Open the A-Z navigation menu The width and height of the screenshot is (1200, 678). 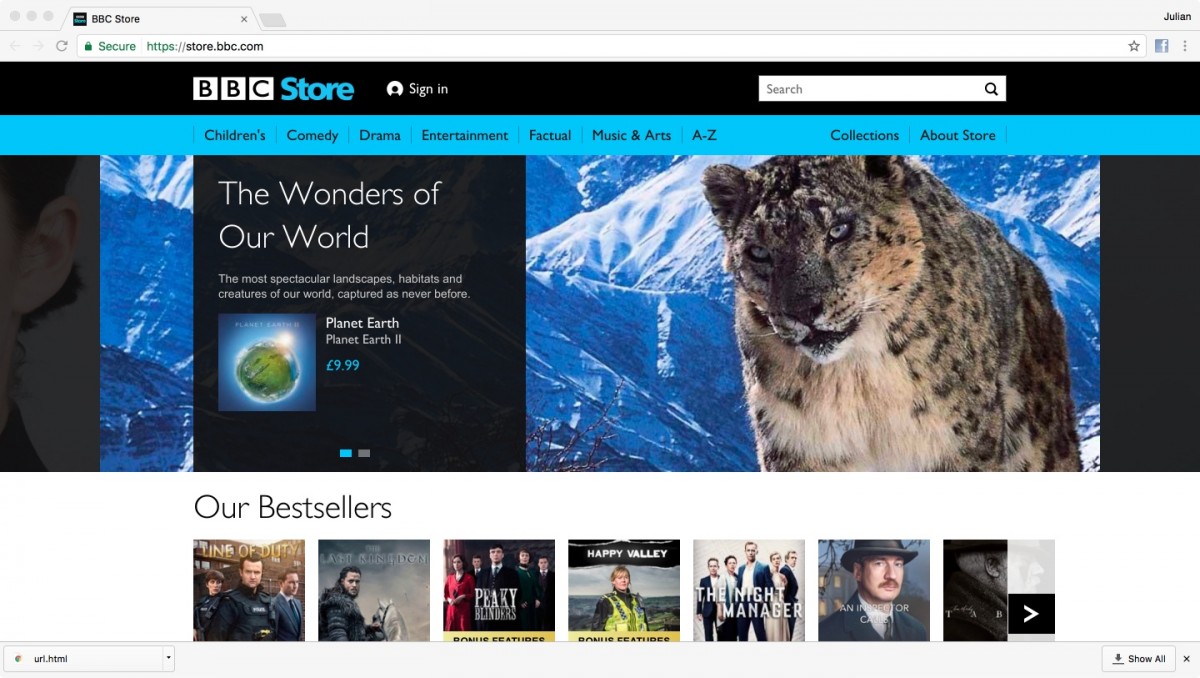coord(704,134)
